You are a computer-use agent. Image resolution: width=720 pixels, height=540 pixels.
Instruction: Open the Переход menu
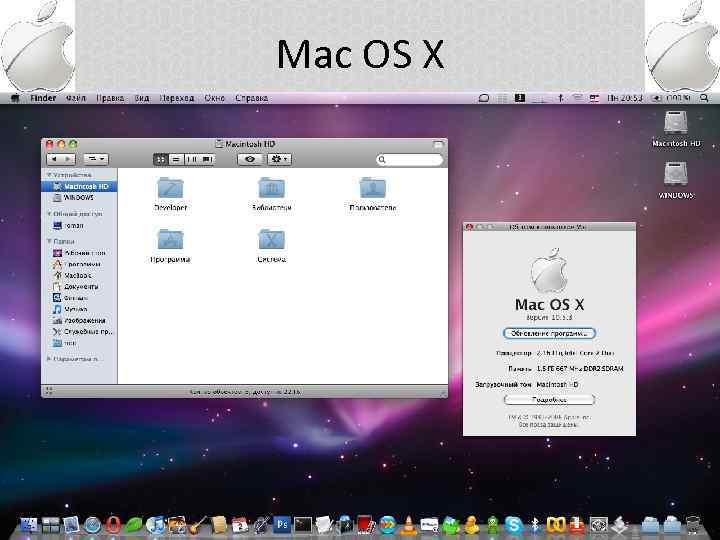tap(177, 98)
